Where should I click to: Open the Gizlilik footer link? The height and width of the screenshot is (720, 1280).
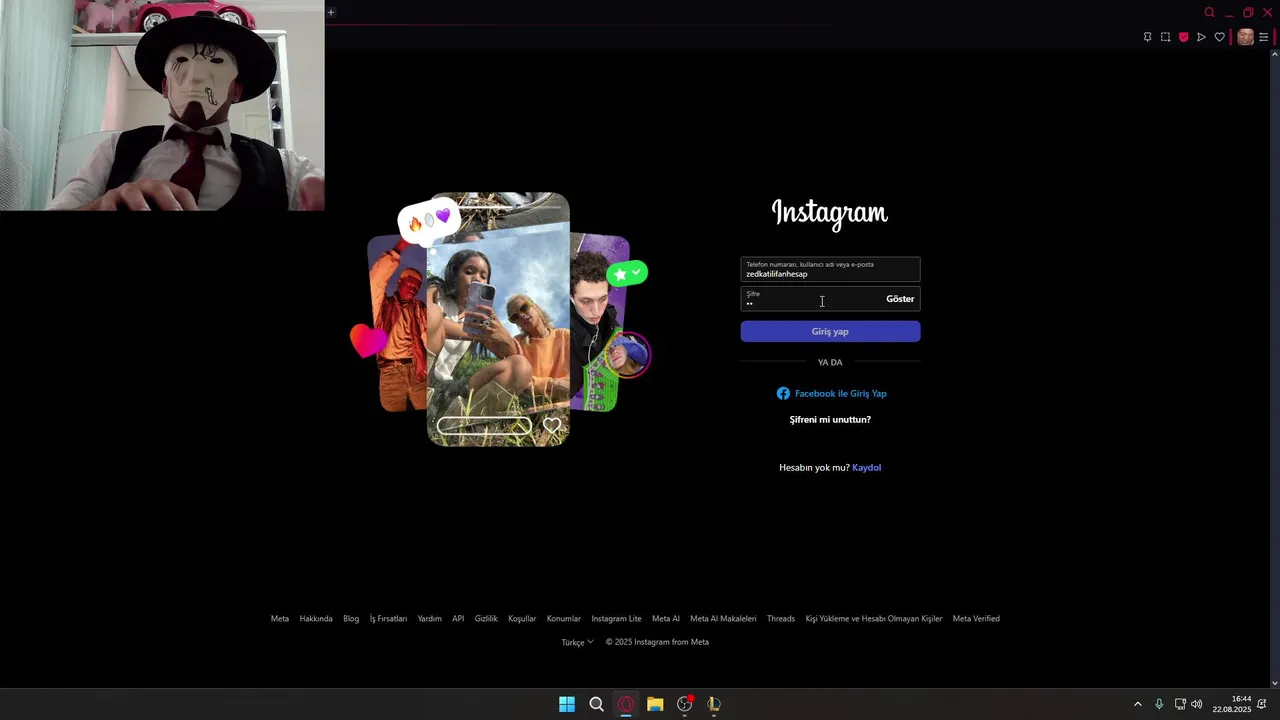[x=486, y=618]
